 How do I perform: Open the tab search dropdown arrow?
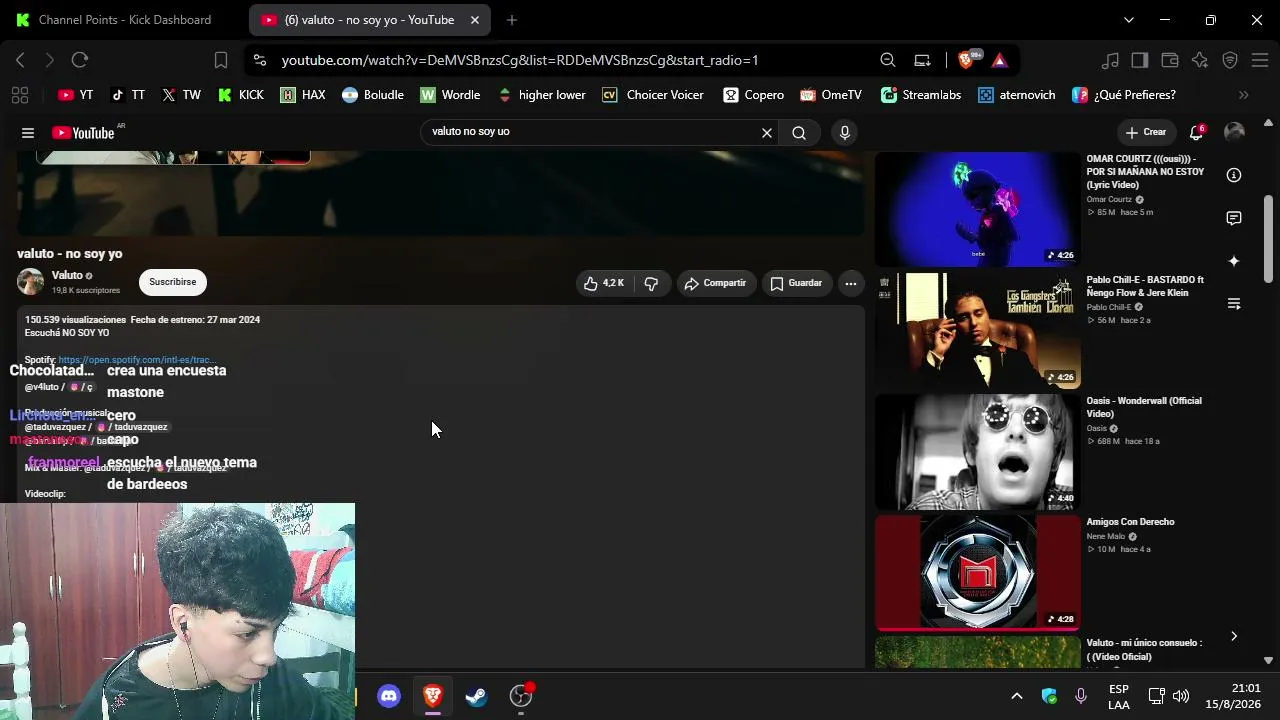1129,20
